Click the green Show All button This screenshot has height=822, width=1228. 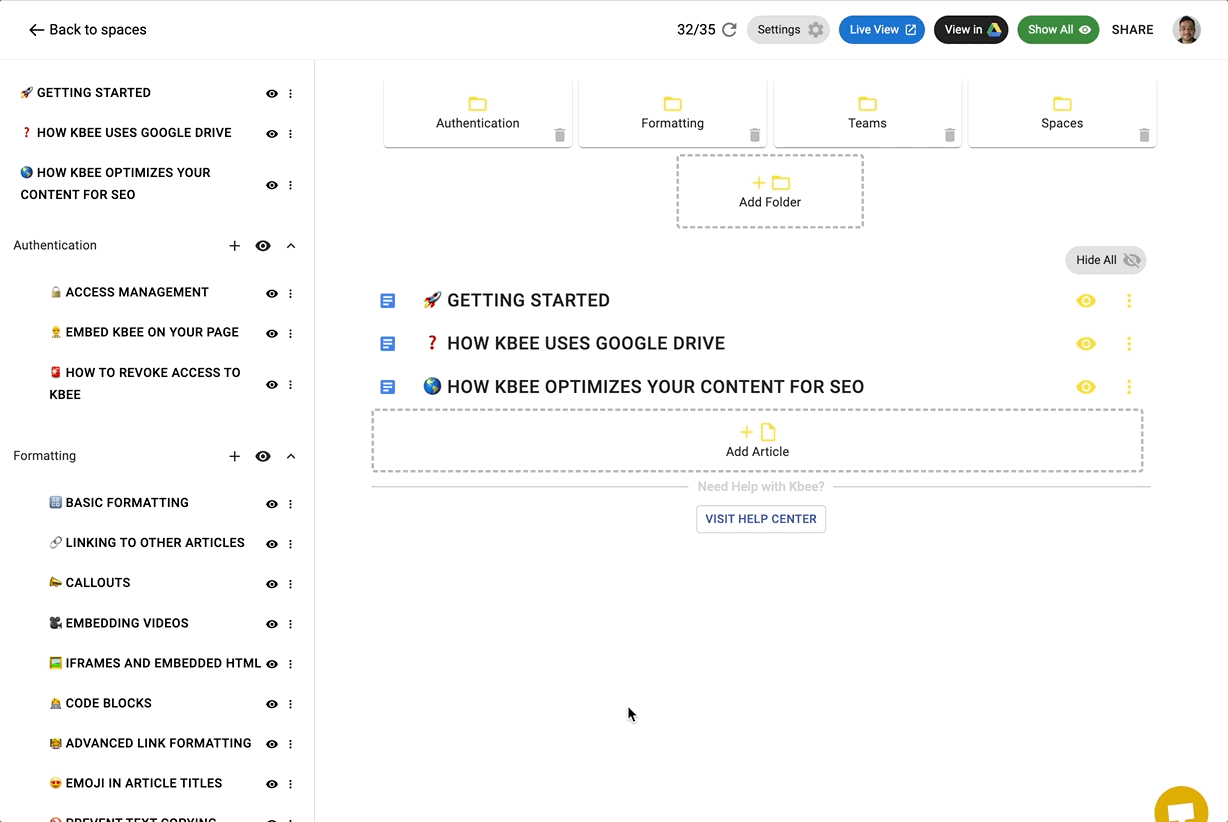(x=1058, y=30)
